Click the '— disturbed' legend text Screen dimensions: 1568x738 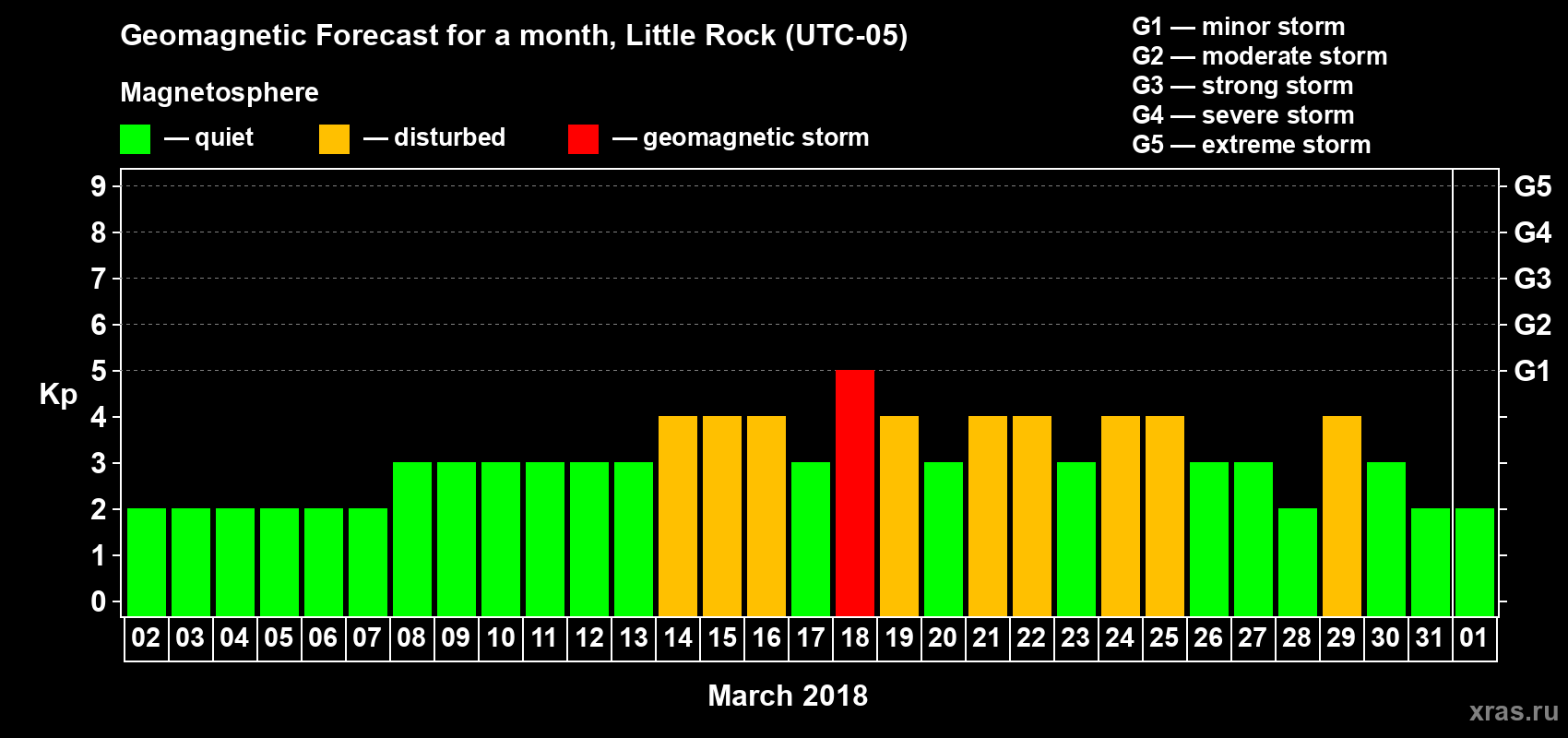pyautogui.click(x=434, y=137)
